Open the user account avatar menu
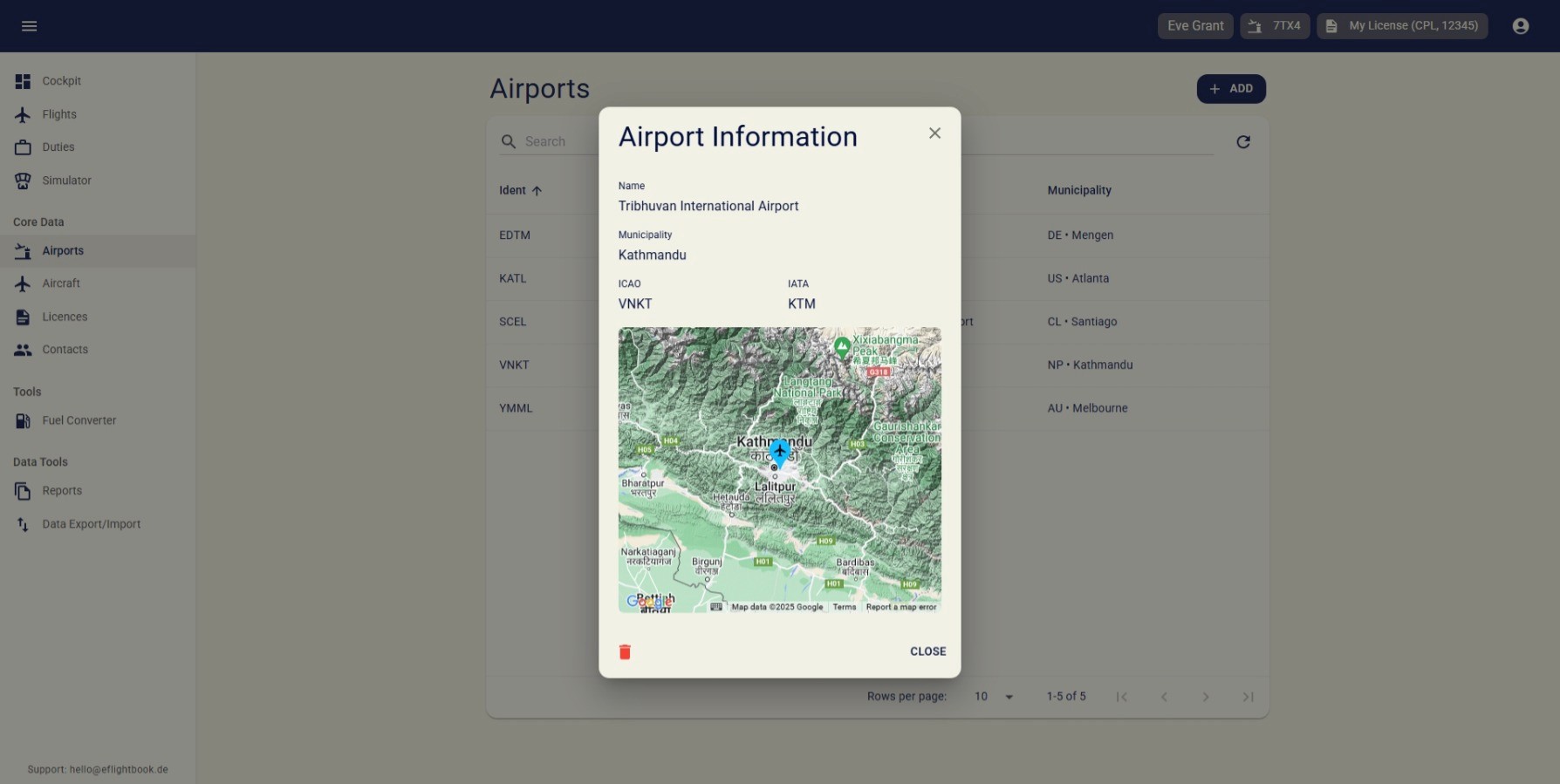Viewport: 1560px width, 784px height. [x=1521, y=26]
